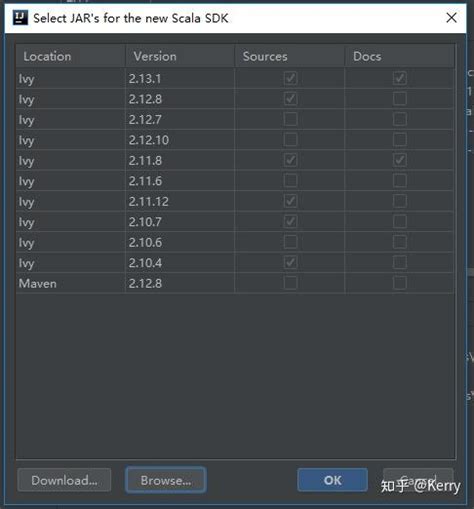Click the Browse... button
The width and height of the screenshot is (474, 509).
pos(166,480)
